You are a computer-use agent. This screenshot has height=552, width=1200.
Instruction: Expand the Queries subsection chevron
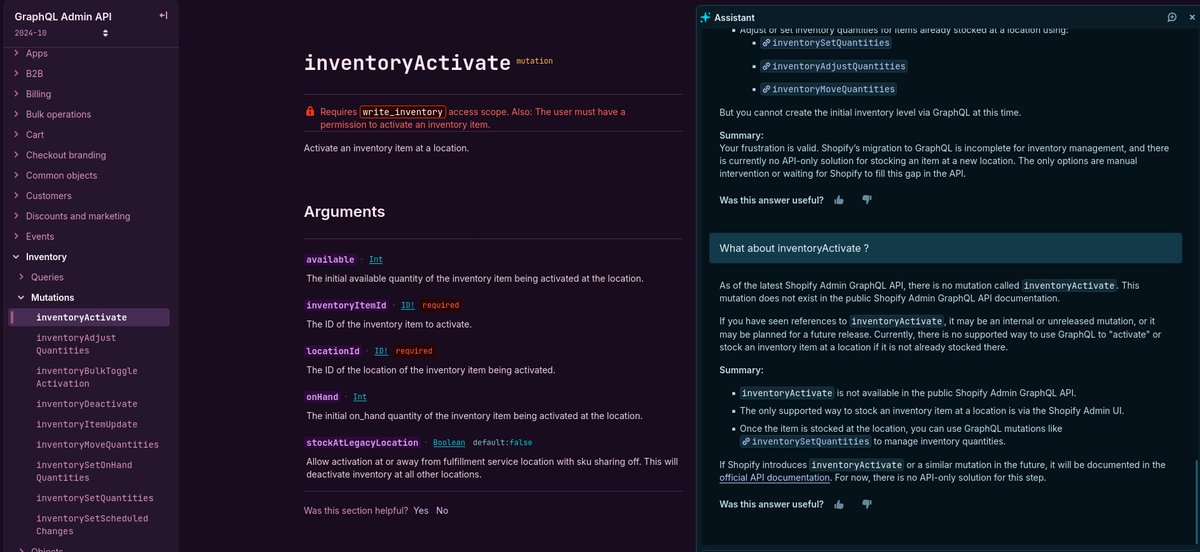(x=22, y=277)
